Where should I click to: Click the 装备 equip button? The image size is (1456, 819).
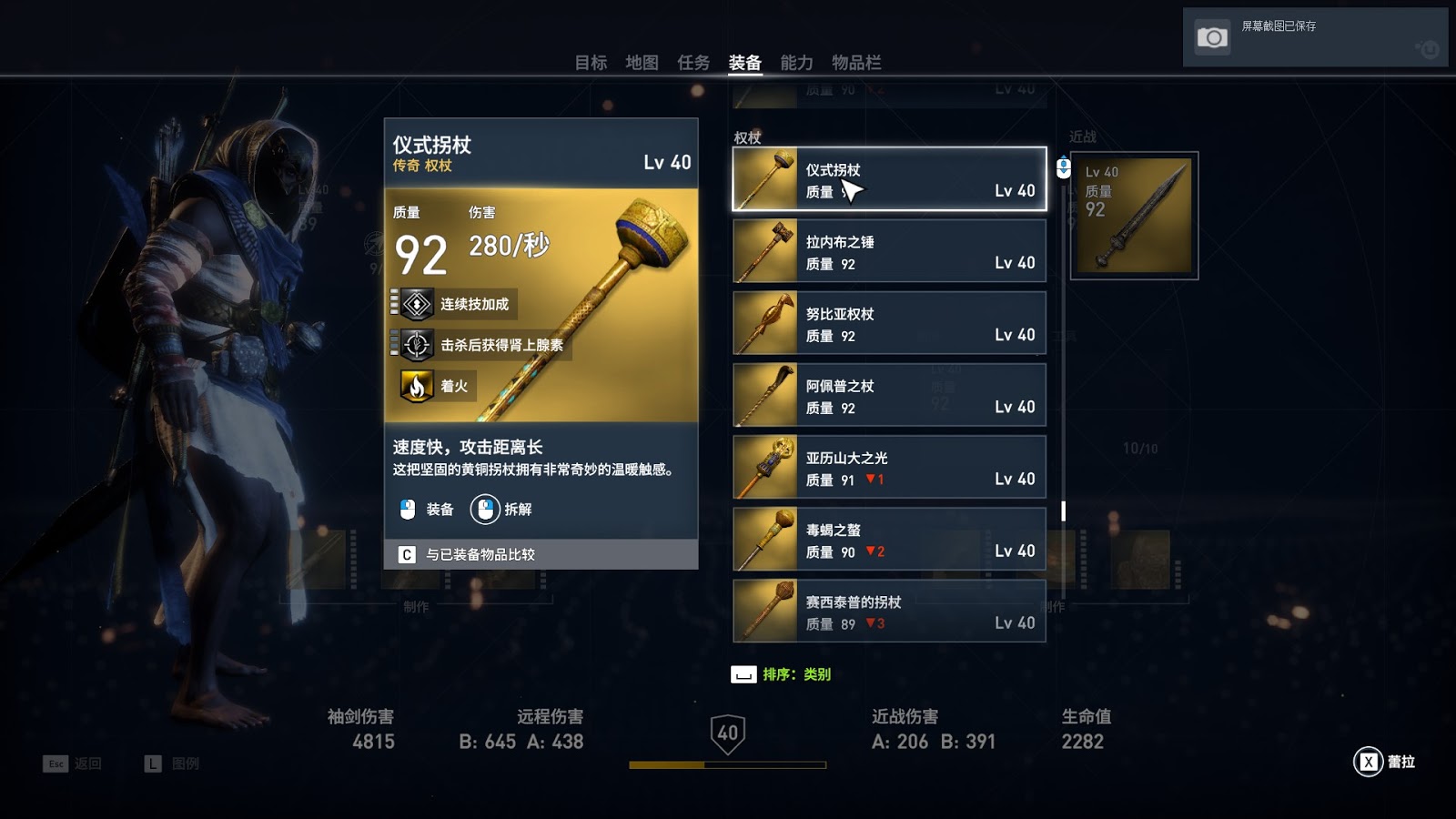pyautogui.click(x=427, y=509)
